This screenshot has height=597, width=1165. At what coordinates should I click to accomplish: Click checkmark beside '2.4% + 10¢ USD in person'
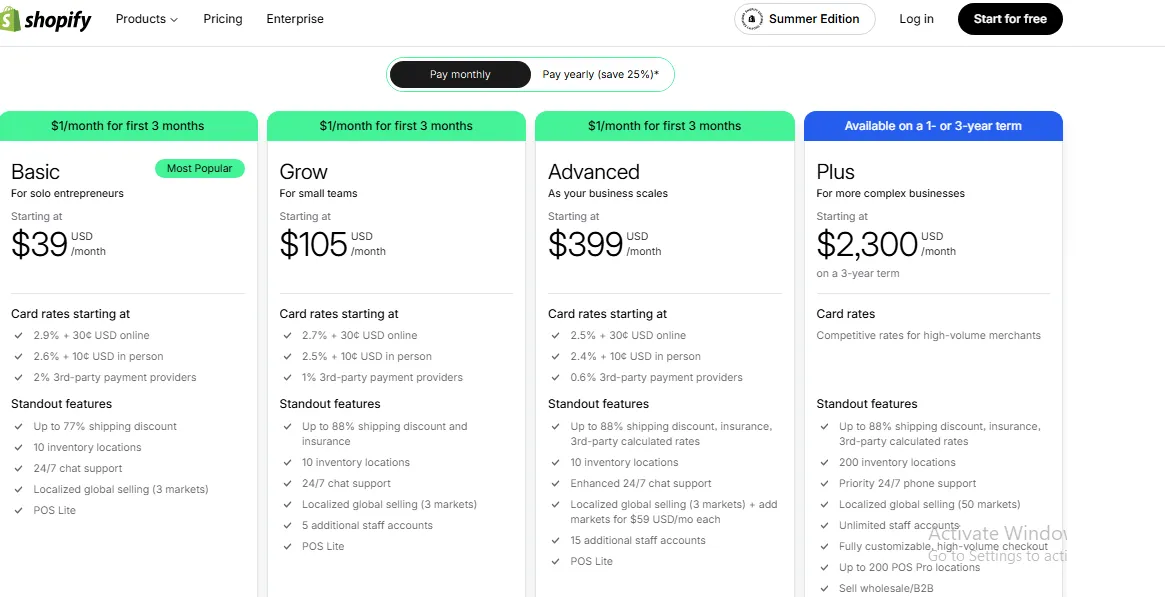[556, 356]
